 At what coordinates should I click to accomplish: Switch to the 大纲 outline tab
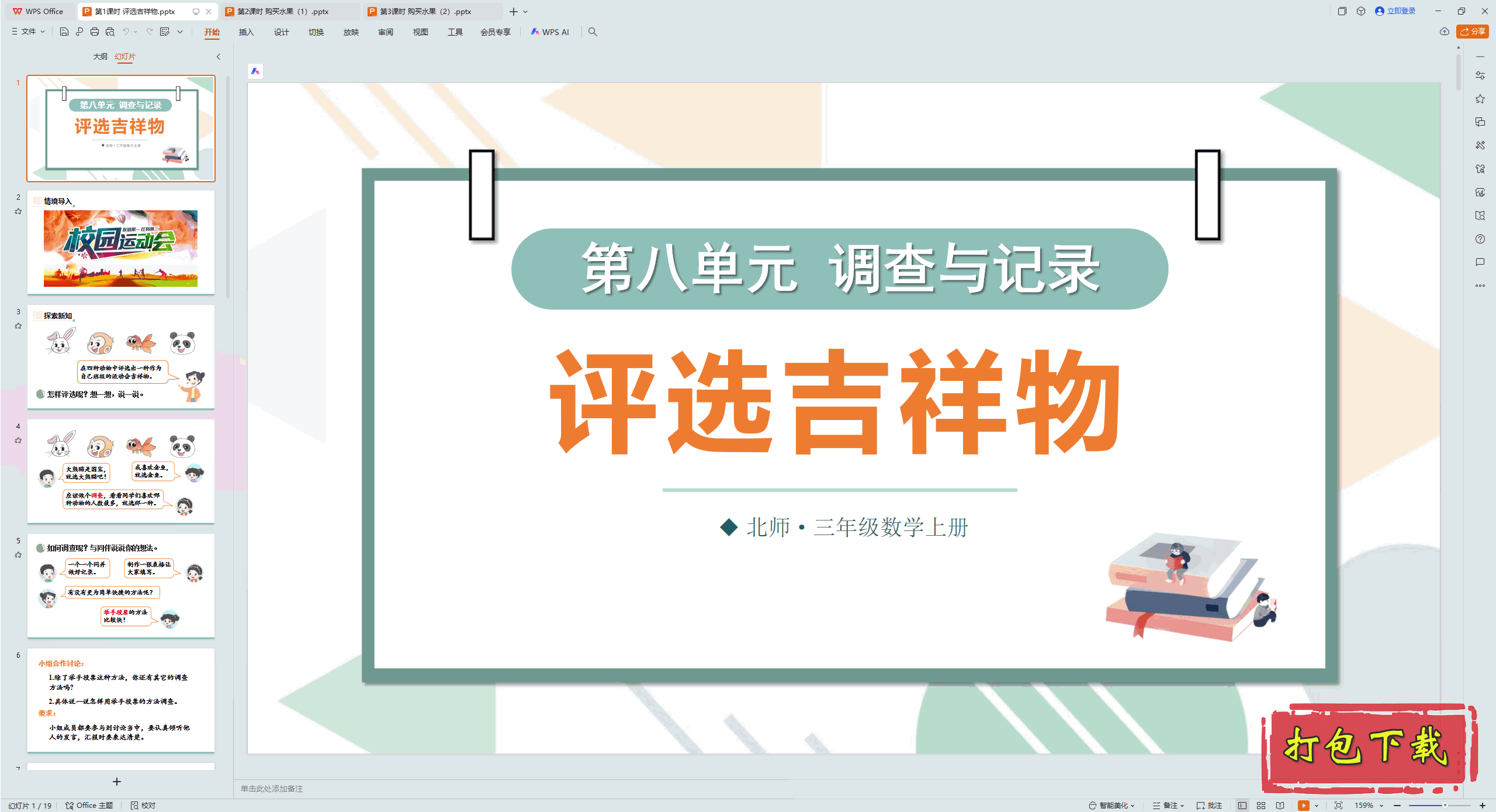pos(100,57)
